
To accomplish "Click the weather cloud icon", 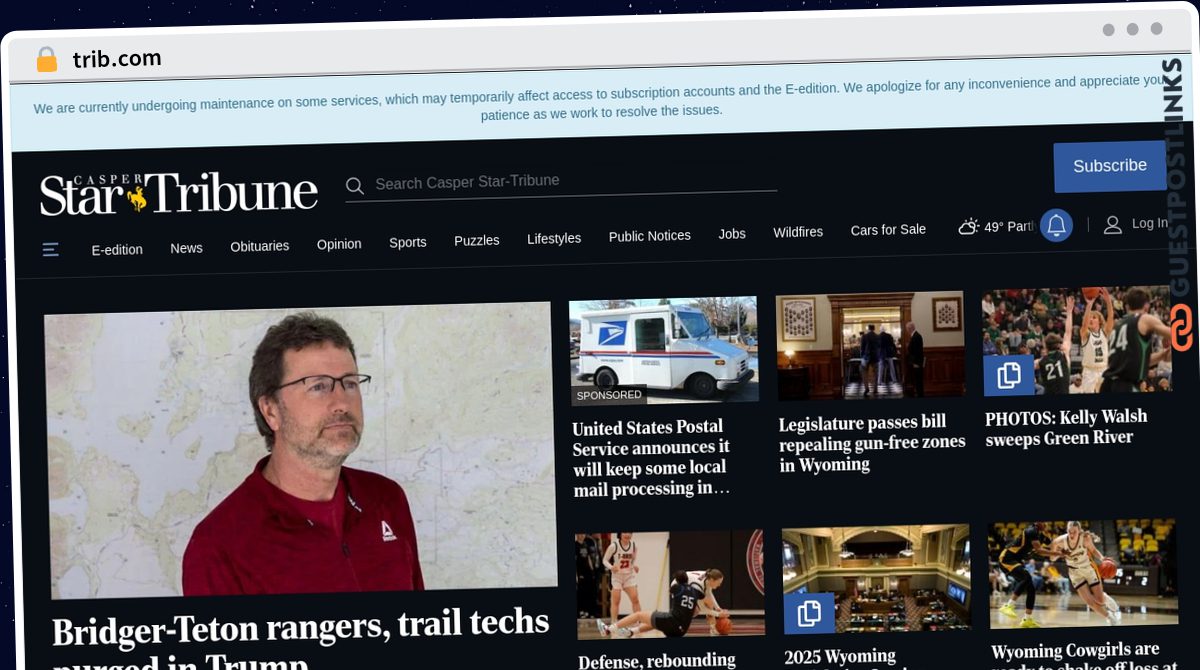I will pos(968,227).
